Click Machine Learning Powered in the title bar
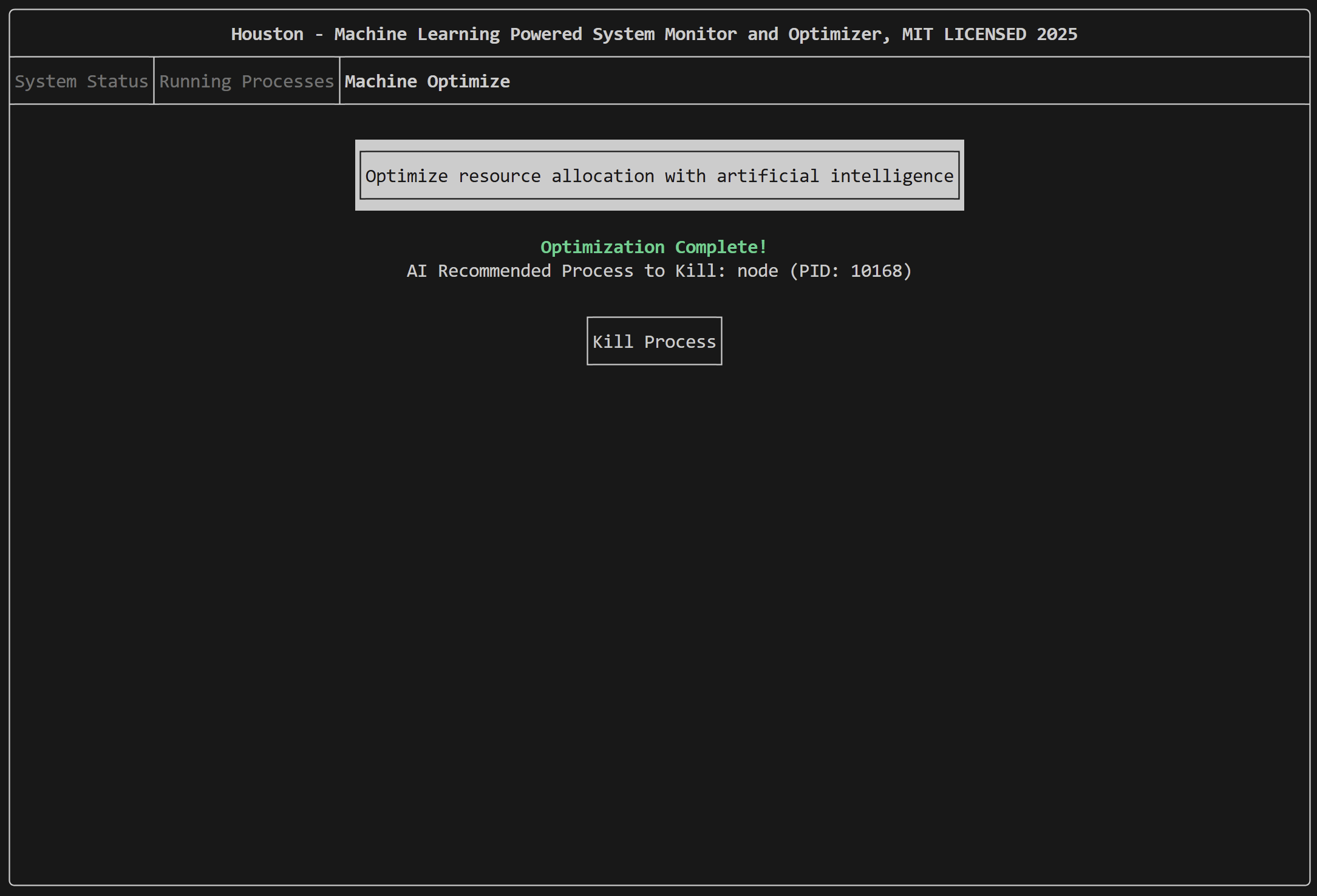Image resolution: width=1317 pixels, height=896 pixels. [458, 34]
